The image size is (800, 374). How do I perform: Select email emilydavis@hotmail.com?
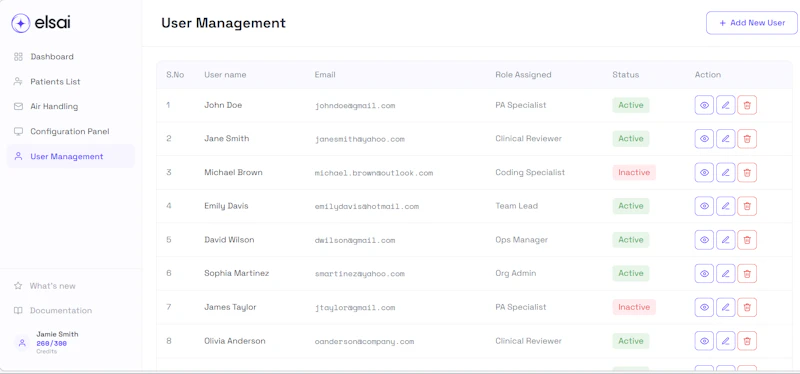(367, 207)
